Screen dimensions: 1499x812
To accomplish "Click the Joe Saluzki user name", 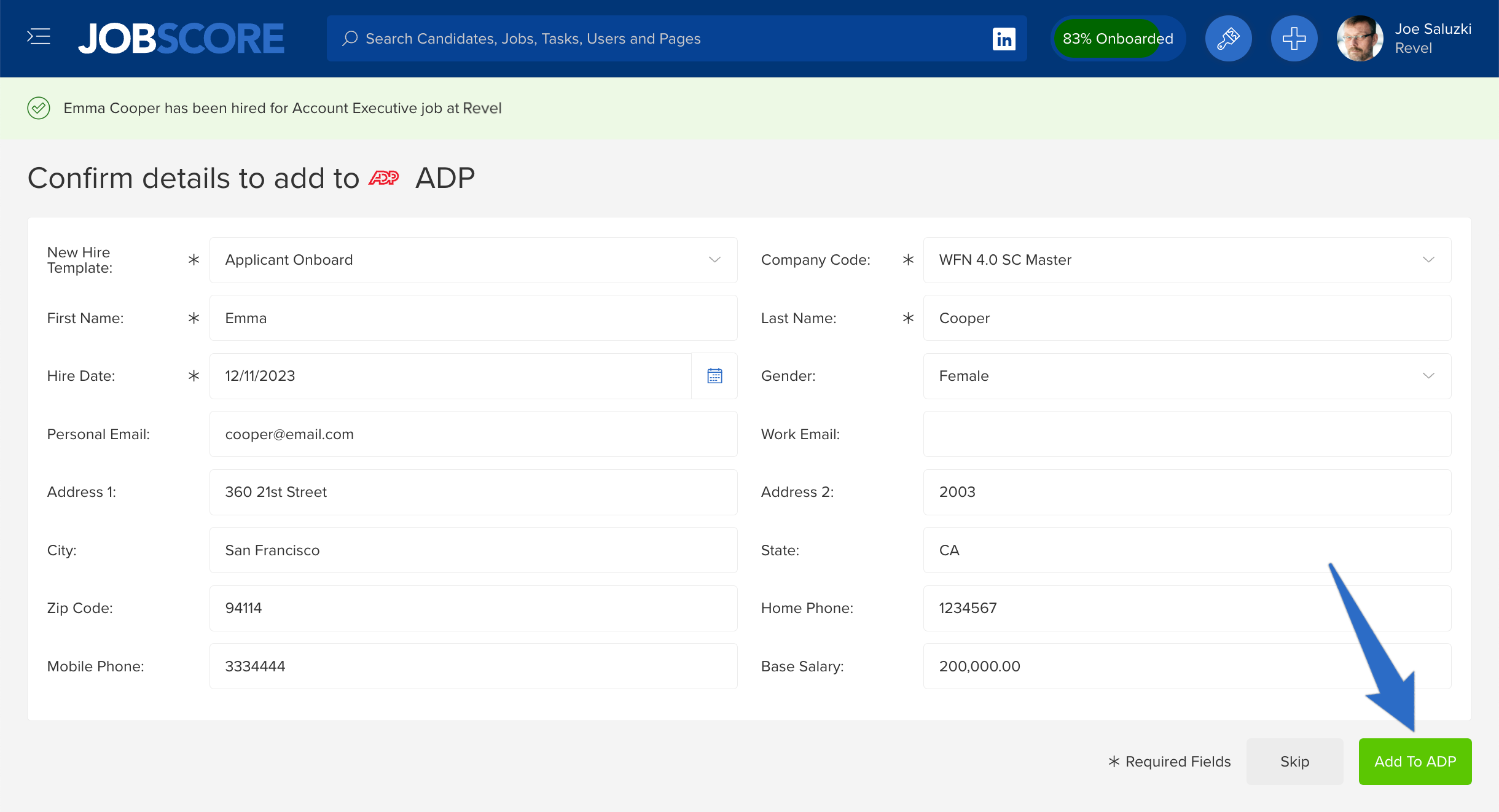I will pyautogui.click(x=1433, y=29).
